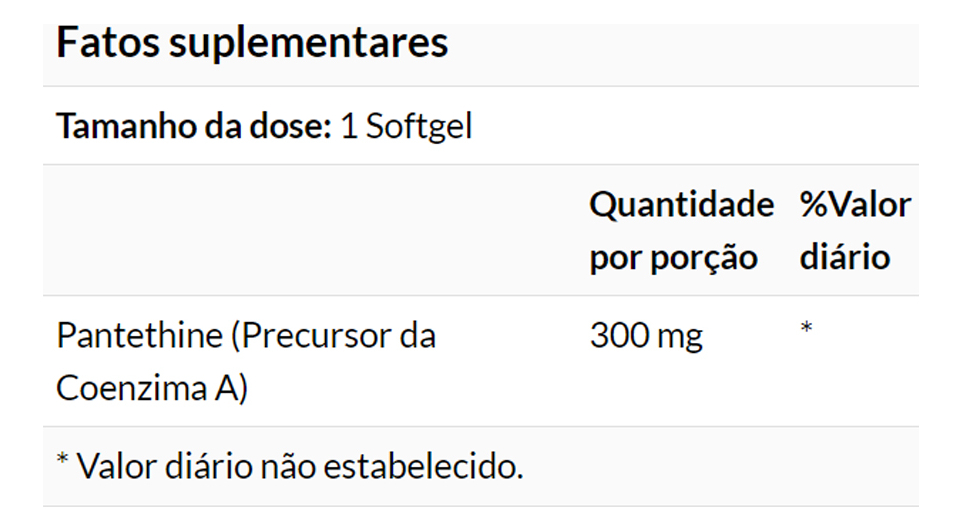Click the "Valor diário não estabelecido." footnote
Viewport: 962px width, 531px height.
click(300, 465)
